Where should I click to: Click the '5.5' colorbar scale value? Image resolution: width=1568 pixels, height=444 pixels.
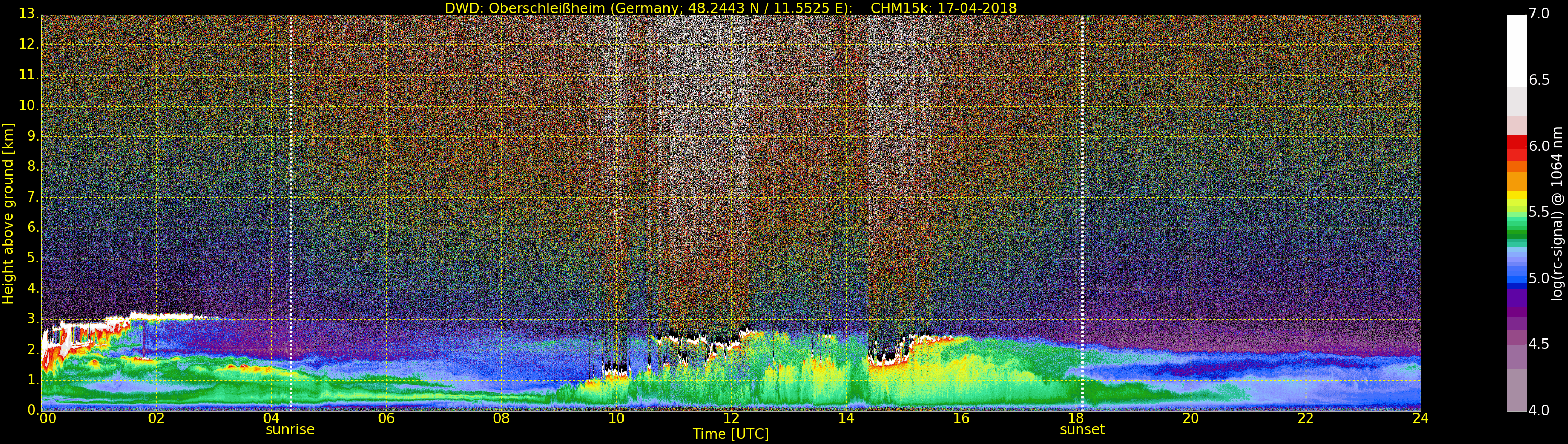(1539, 212)
